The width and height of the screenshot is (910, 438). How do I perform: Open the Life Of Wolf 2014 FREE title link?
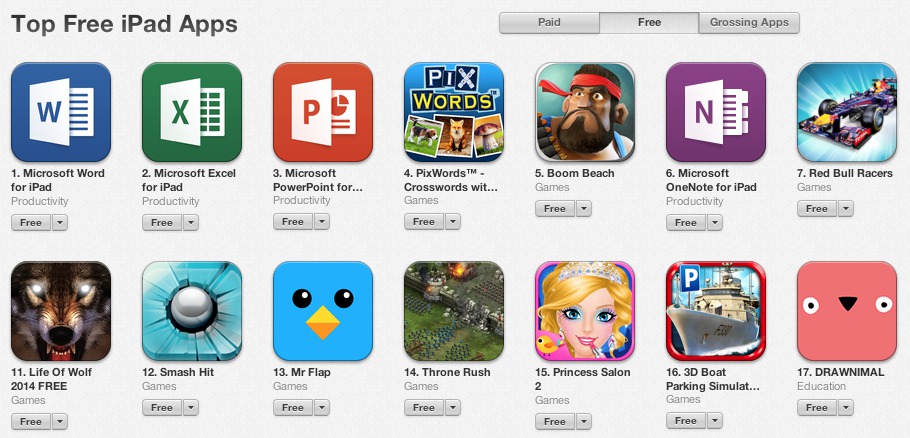click(51, 379)
